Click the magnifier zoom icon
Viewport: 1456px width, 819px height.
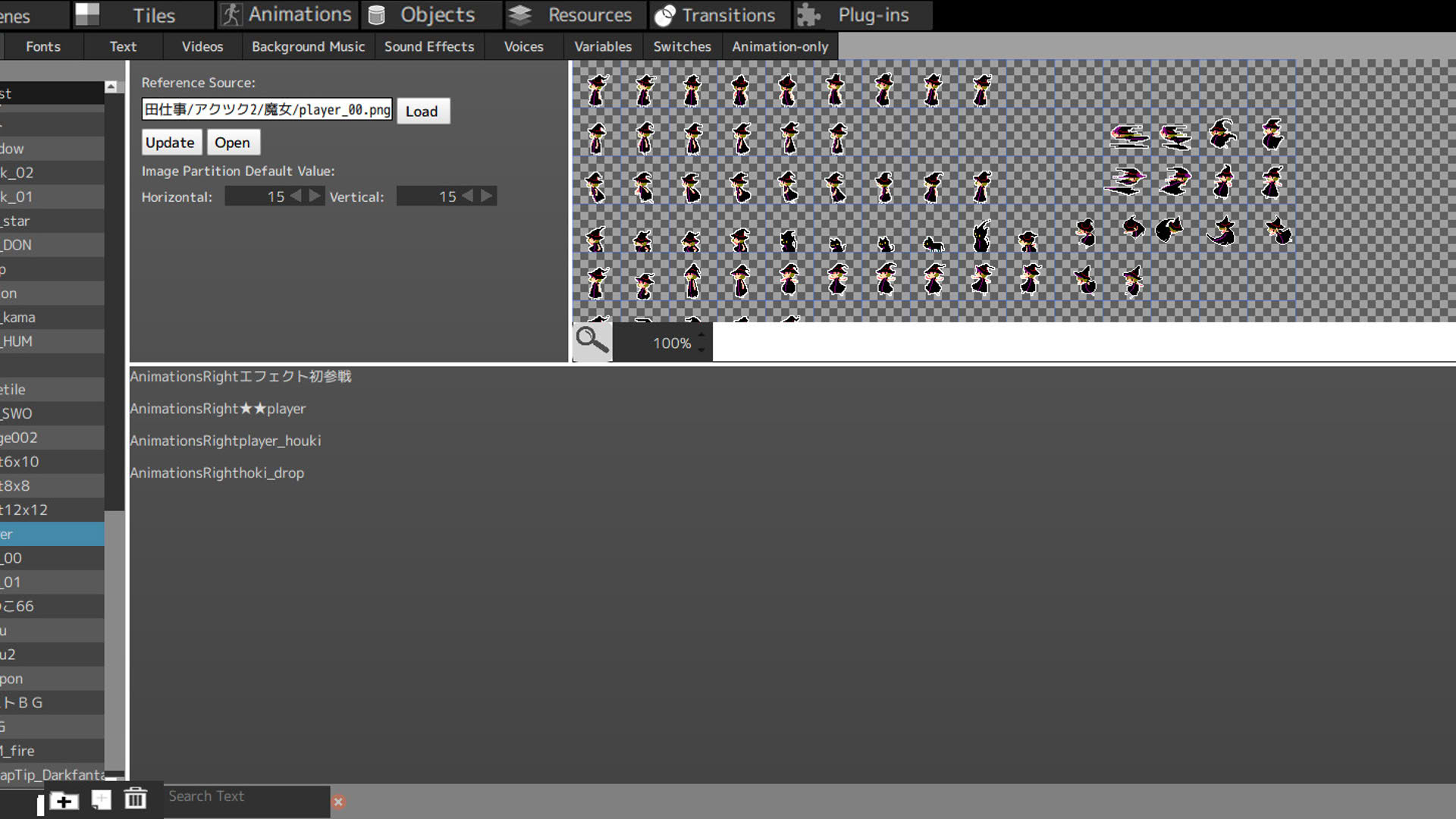592,341
